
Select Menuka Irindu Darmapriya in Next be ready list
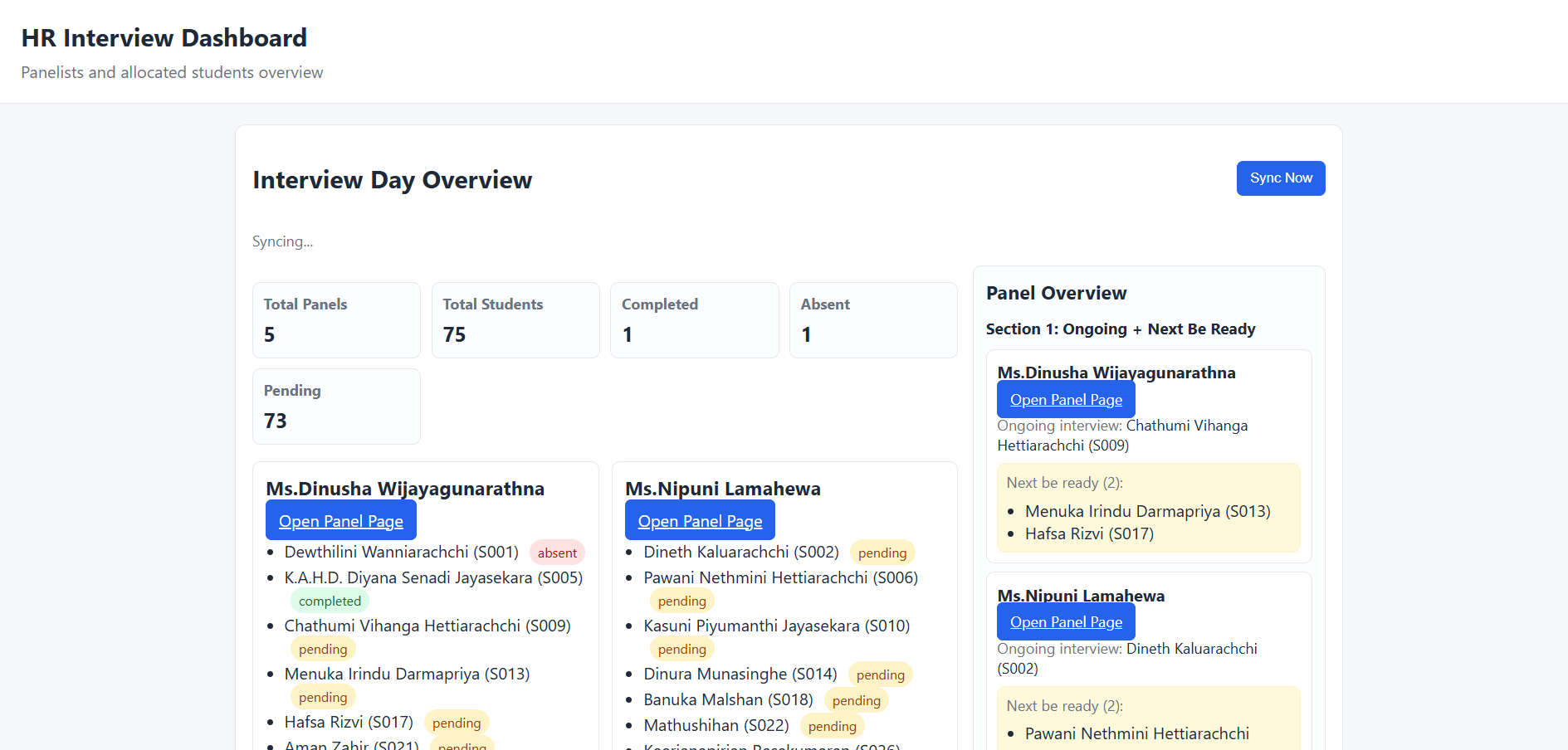tap(1147, 511)
